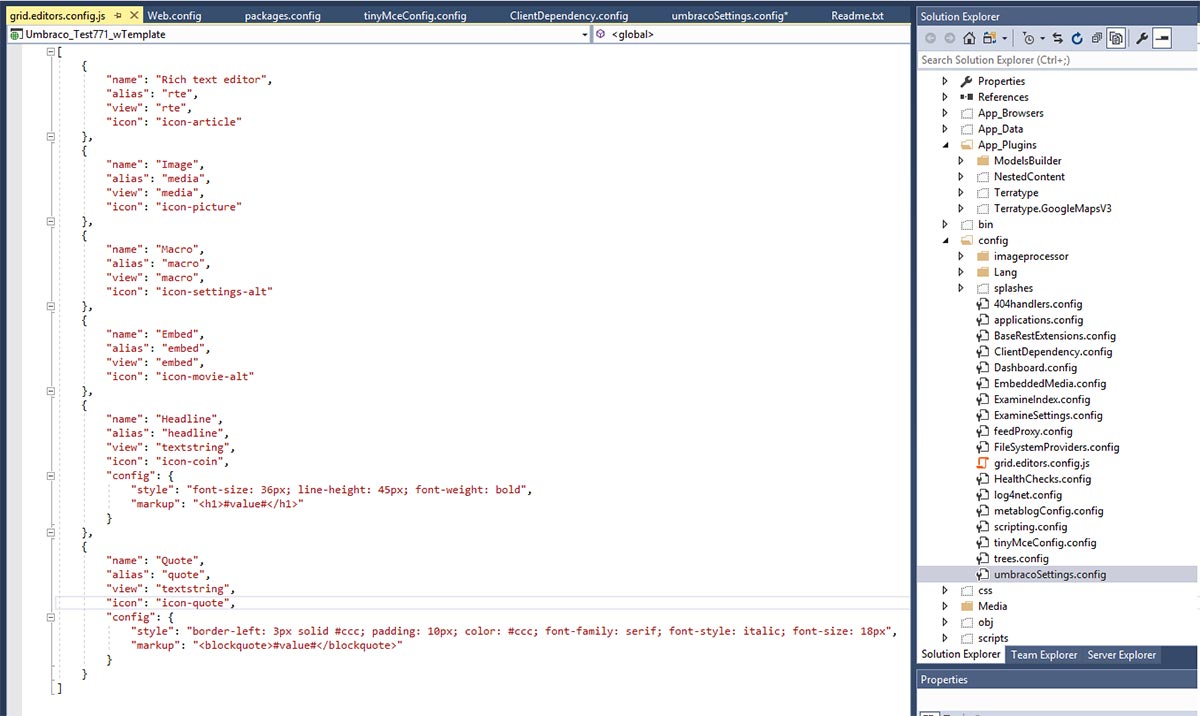Select umbracoSettings.config in the tree

(x=1050, y=575)
